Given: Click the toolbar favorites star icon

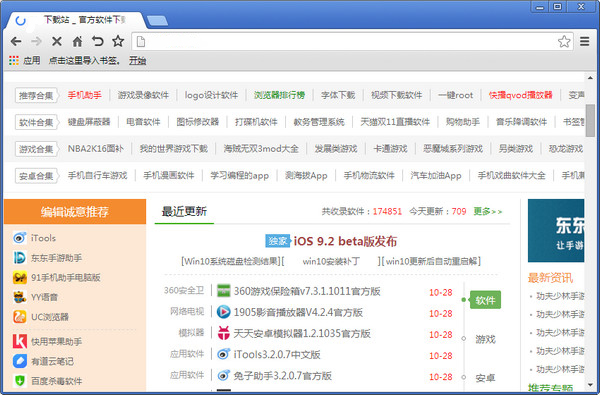Looking at the screenshot, I should click(118, 41).
